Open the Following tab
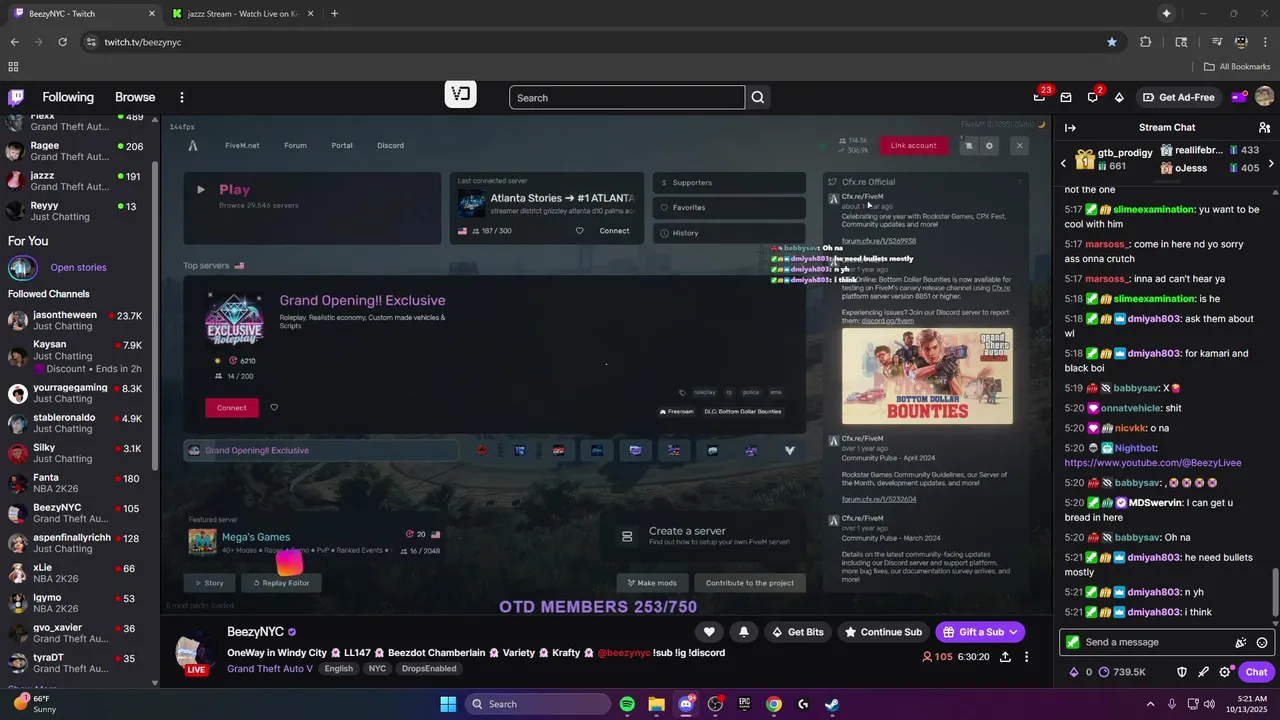Viewport: 1280px width, 720px height. click(68, 97)
